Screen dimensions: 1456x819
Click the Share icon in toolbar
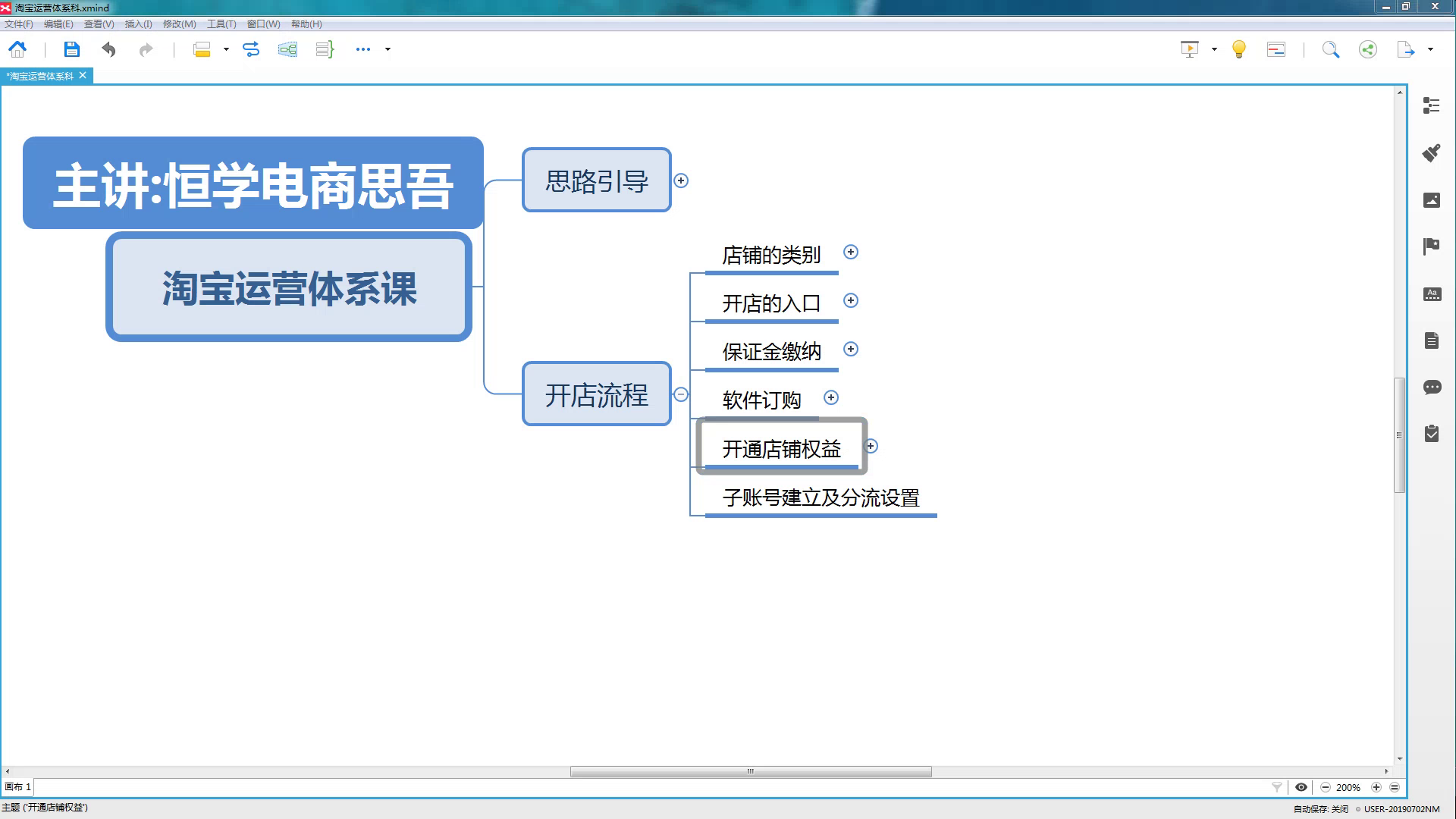tap(1367, 50)
